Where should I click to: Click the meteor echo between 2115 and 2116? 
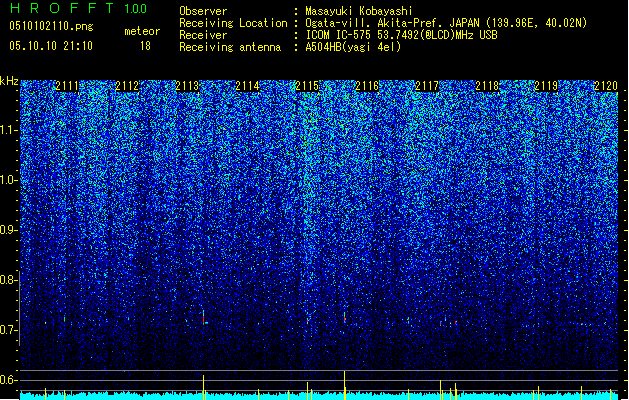coord(345,317)
